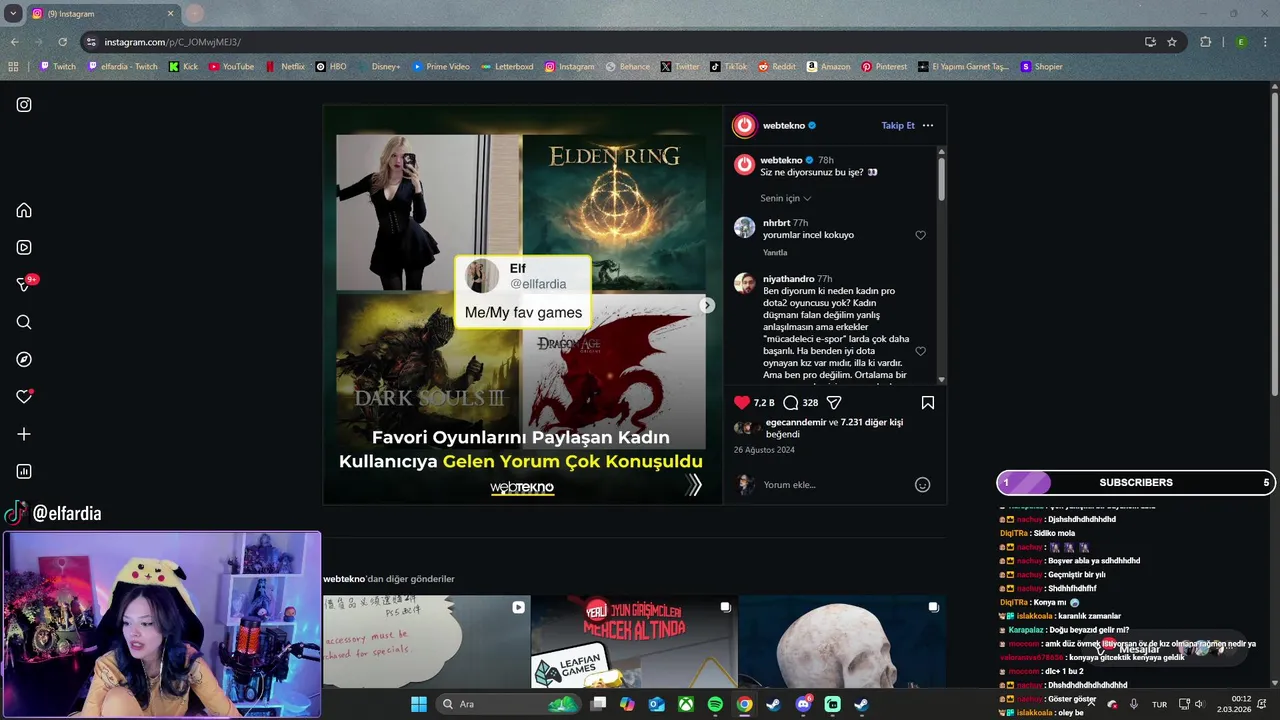Reply to nhrbrt with Yanıtla
1280x720 pixels.
[x=775, y=253]
